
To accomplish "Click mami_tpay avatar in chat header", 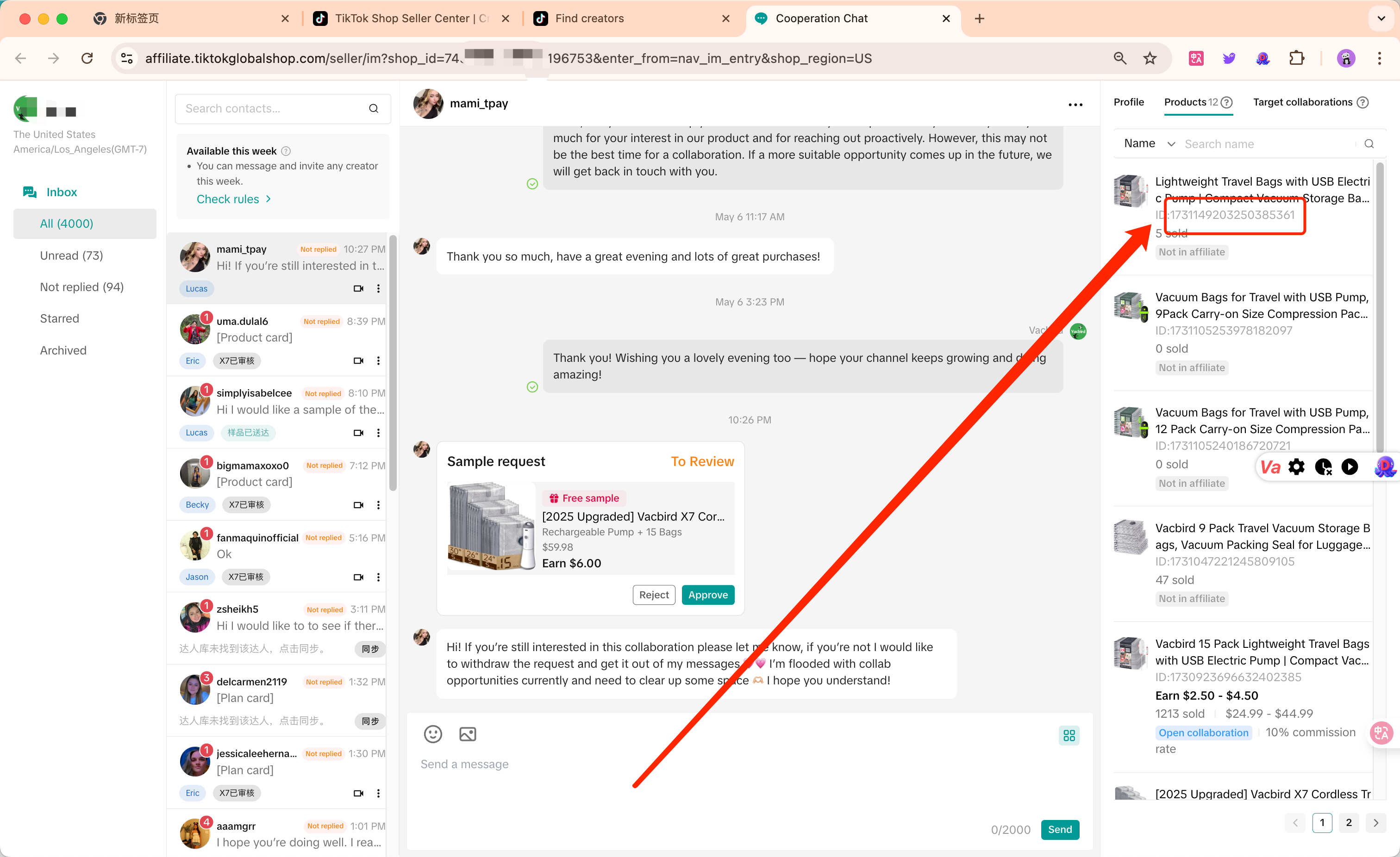I will coord(427,103).
